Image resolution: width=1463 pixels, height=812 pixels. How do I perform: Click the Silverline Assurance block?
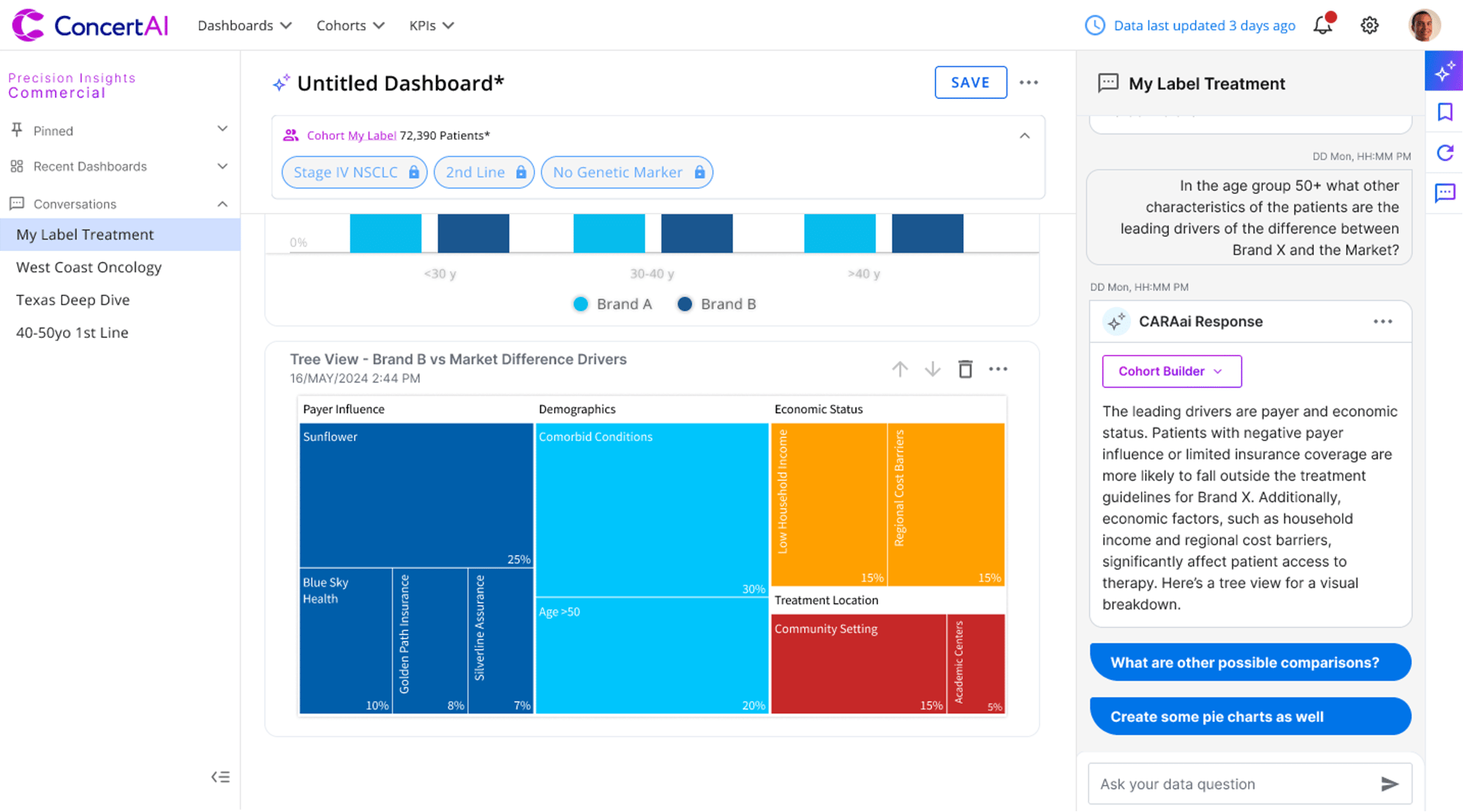500,642
